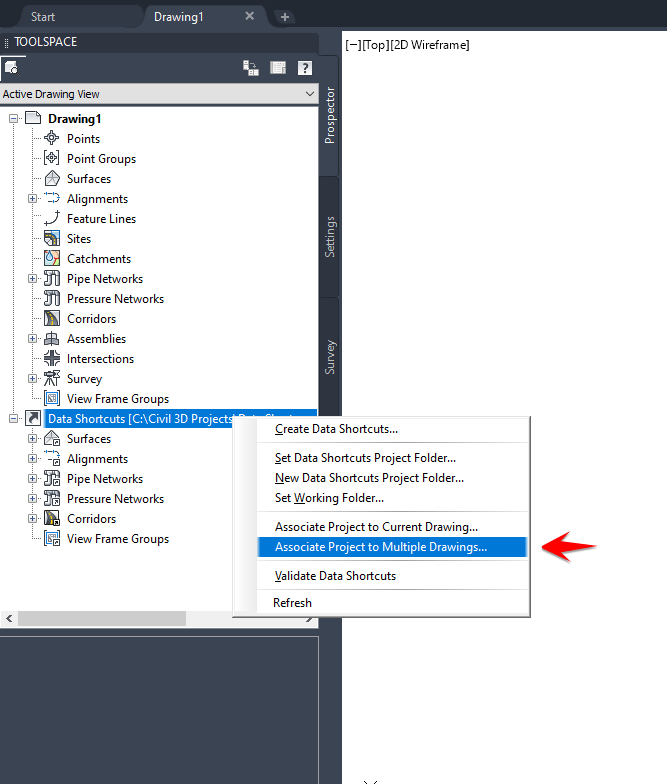667x784 pixels.
Task: Choose Set Working Folder...
Action: click(x=393, y=498)
